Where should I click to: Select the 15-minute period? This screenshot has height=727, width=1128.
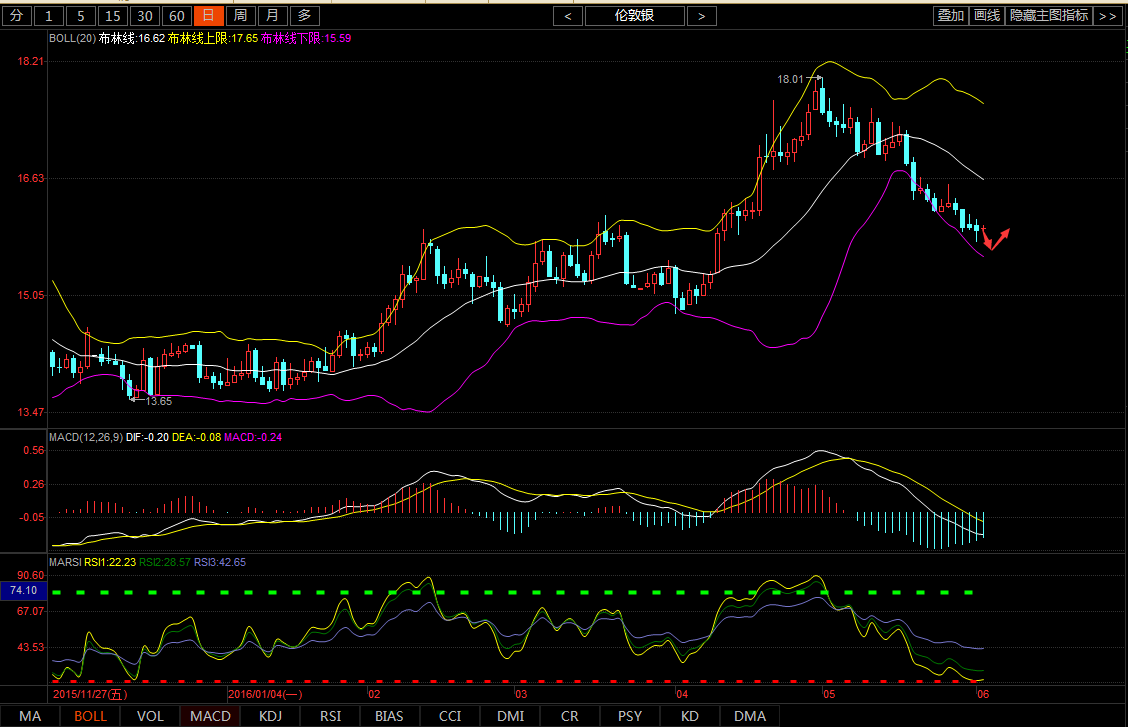tap(113, 16)
